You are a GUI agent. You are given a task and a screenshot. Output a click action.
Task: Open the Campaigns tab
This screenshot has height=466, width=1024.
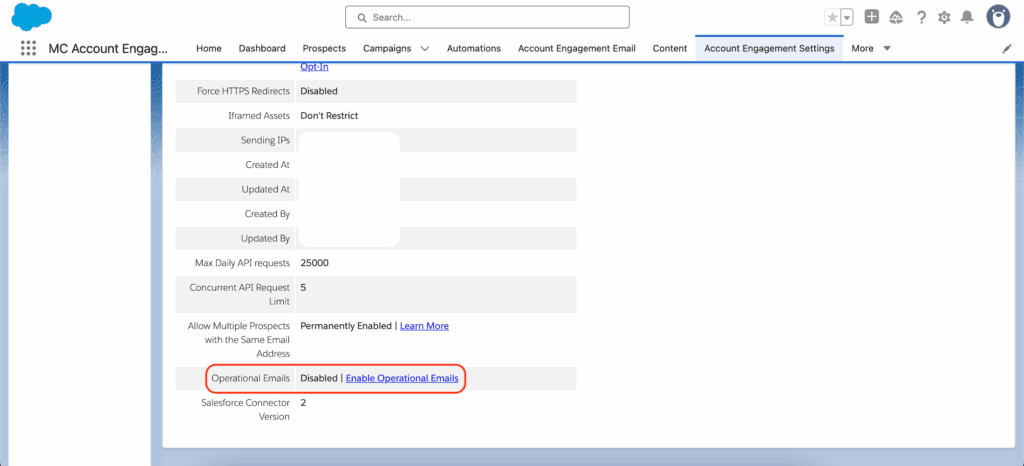(x=387, y=48)
